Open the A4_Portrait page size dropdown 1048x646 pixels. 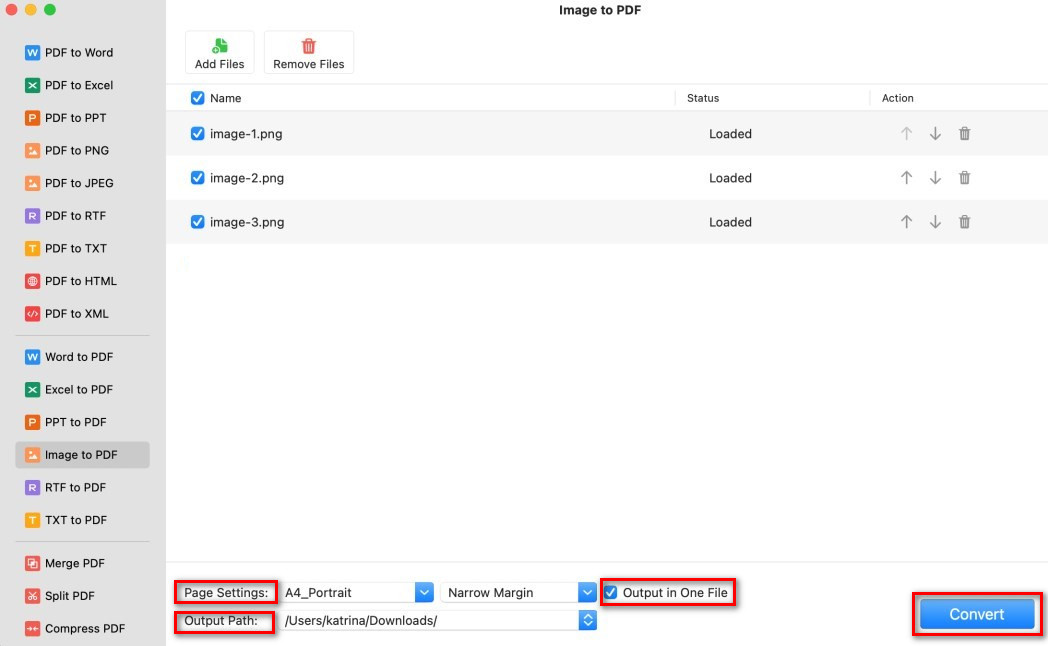coord(424,592)
